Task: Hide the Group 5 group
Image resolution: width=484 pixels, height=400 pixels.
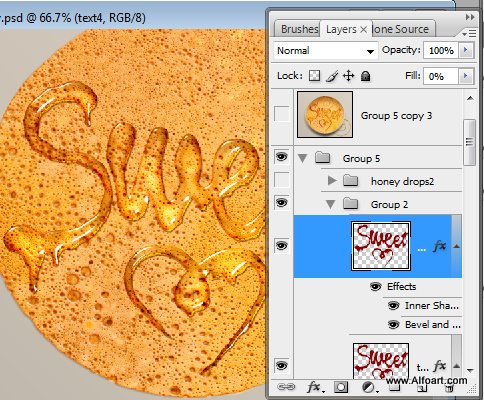Action: (281, 156)
